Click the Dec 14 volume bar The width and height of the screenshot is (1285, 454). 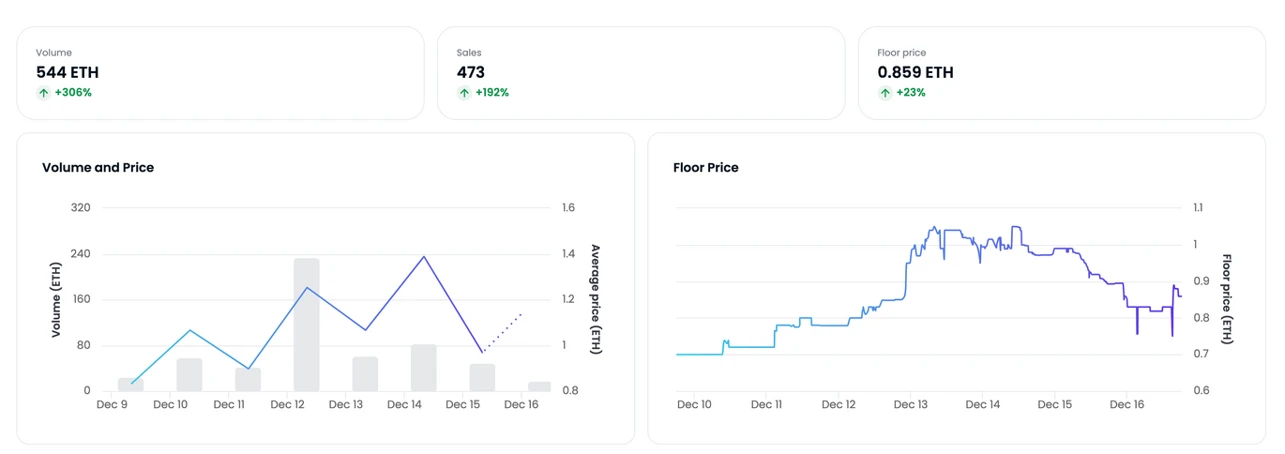coord(424,368)
